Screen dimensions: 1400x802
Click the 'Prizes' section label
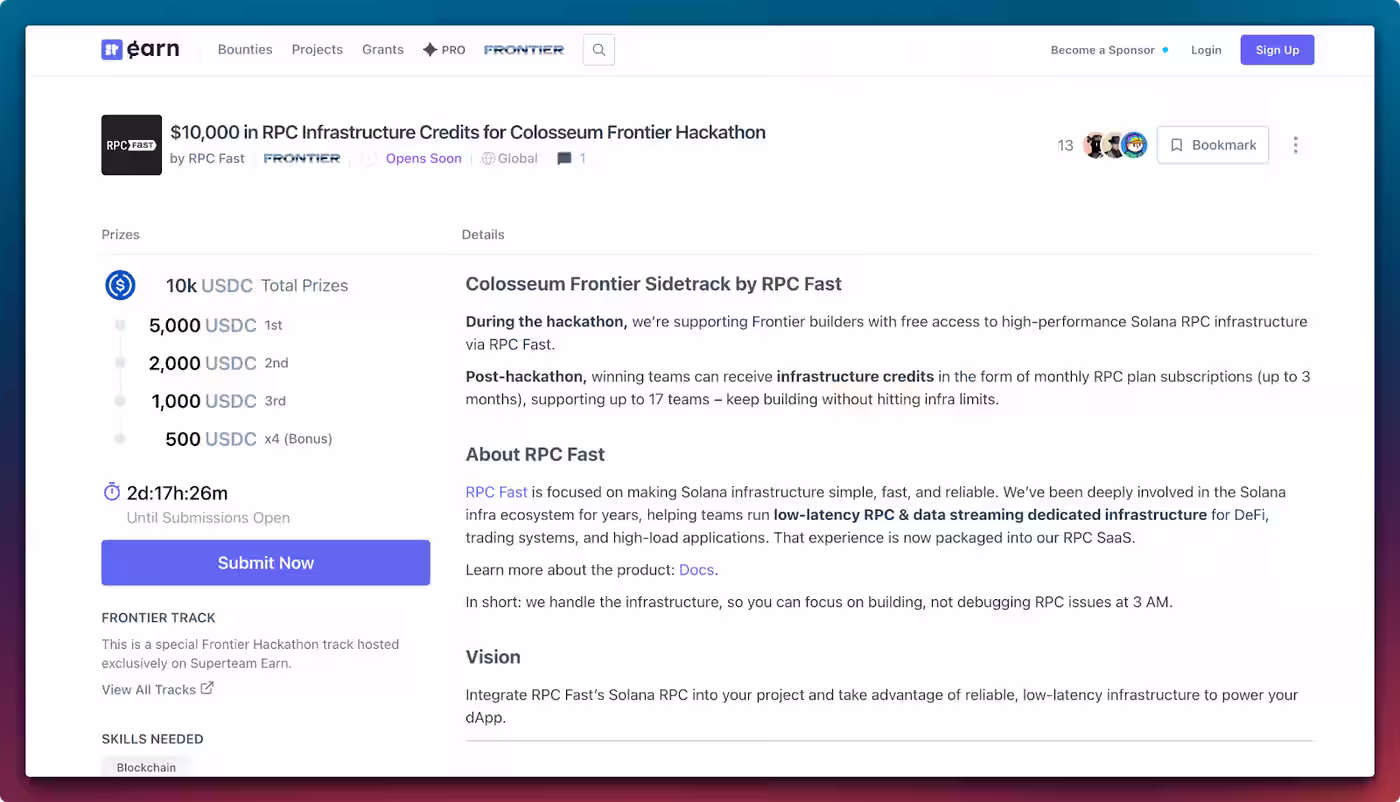coord(120,234)
